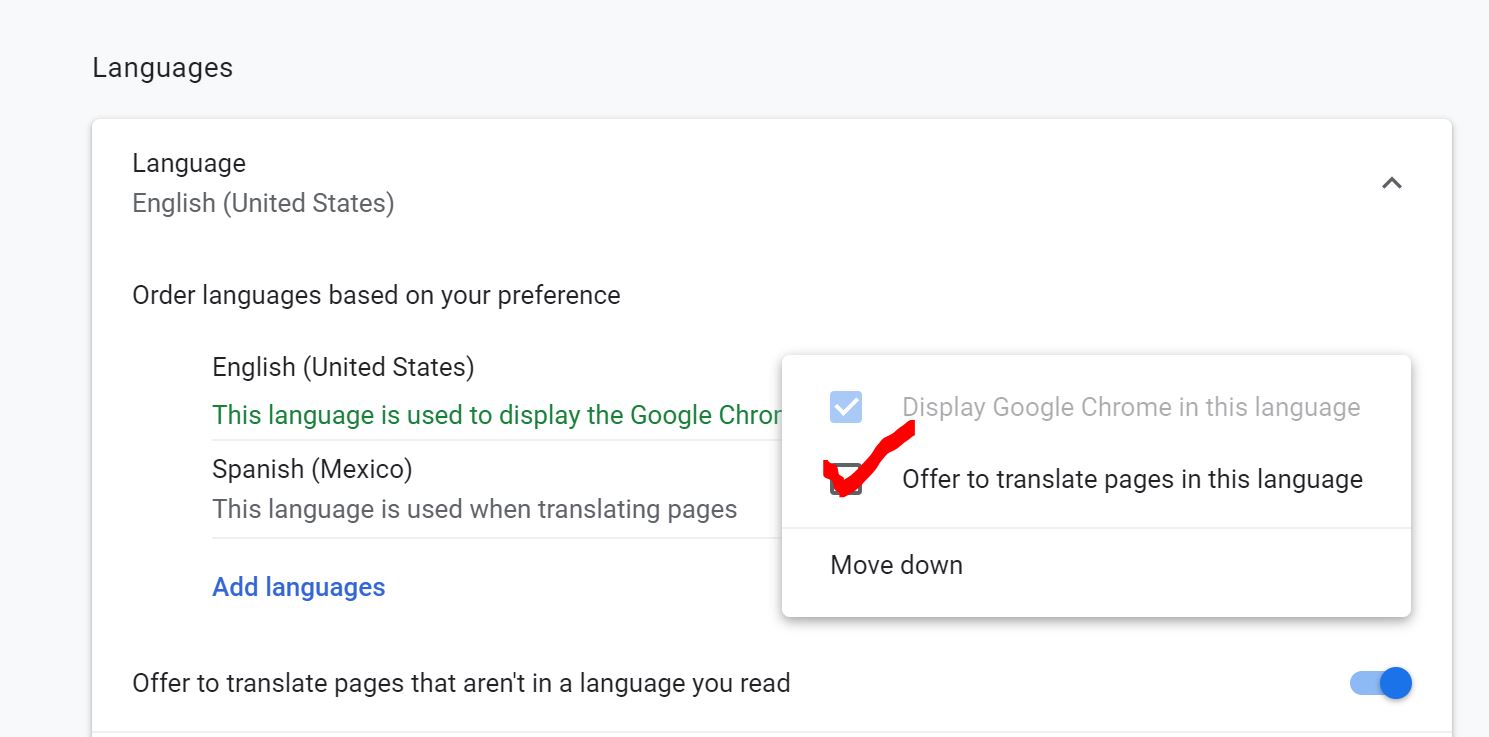Image resolution: width=1489 pixels, height=737 pixels.
Task: Click the green 'used to display Google Chrome' note
Action: (495, 415)
